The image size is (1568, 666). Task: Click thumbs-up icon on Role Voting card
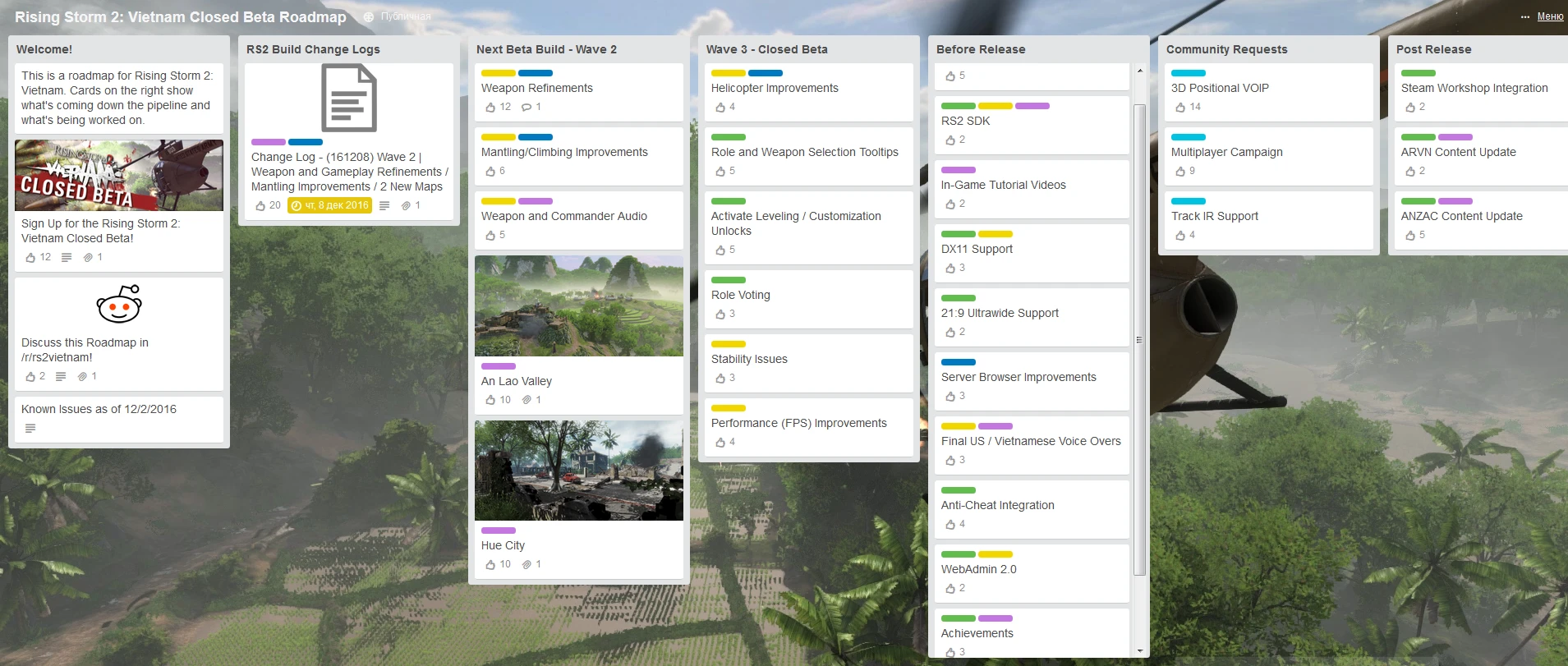[x=720, y=314]
